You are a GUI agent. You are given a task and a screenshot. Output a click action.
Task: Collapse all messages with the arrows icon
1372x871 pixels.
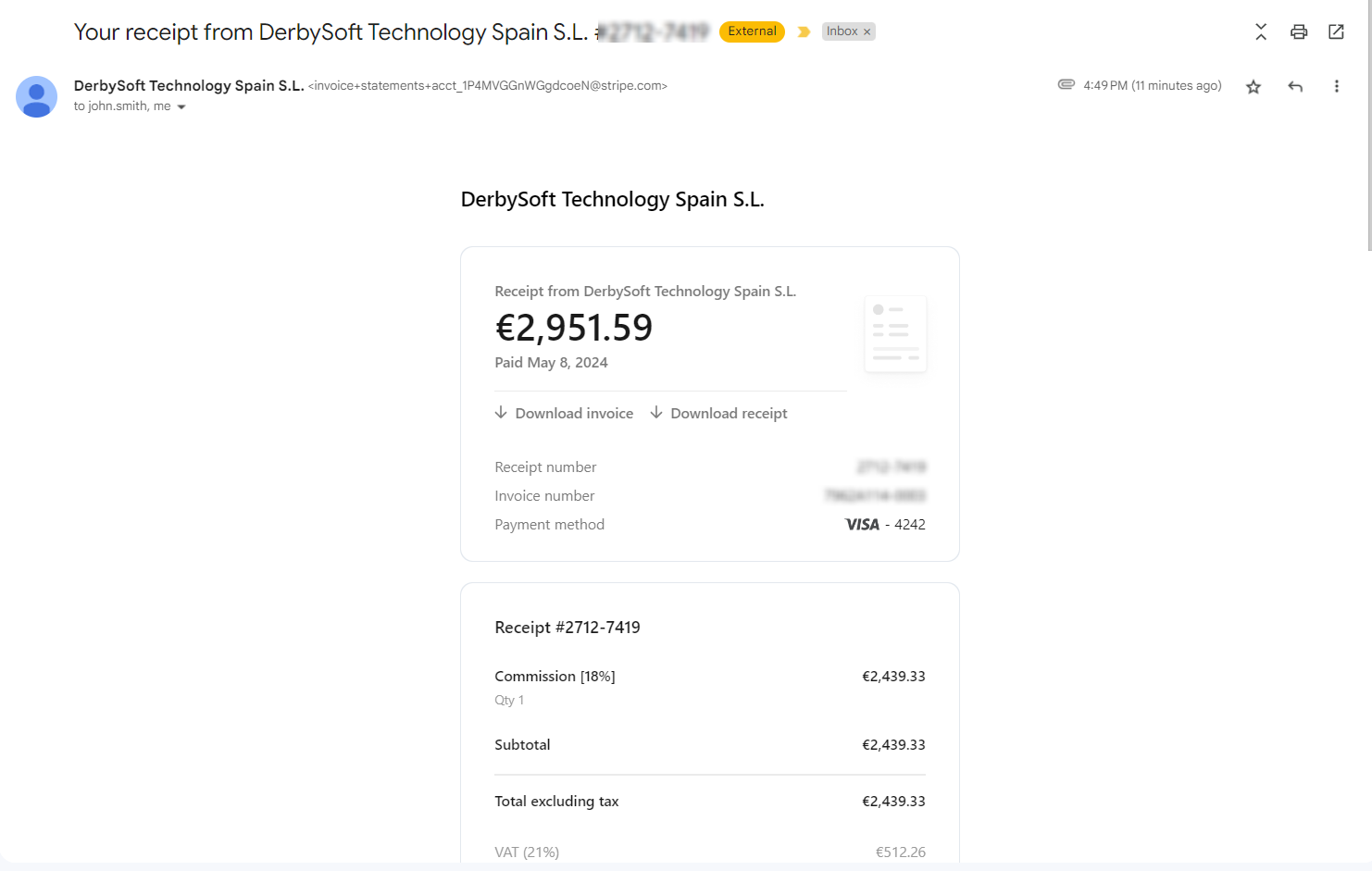tap(1261, 31)
